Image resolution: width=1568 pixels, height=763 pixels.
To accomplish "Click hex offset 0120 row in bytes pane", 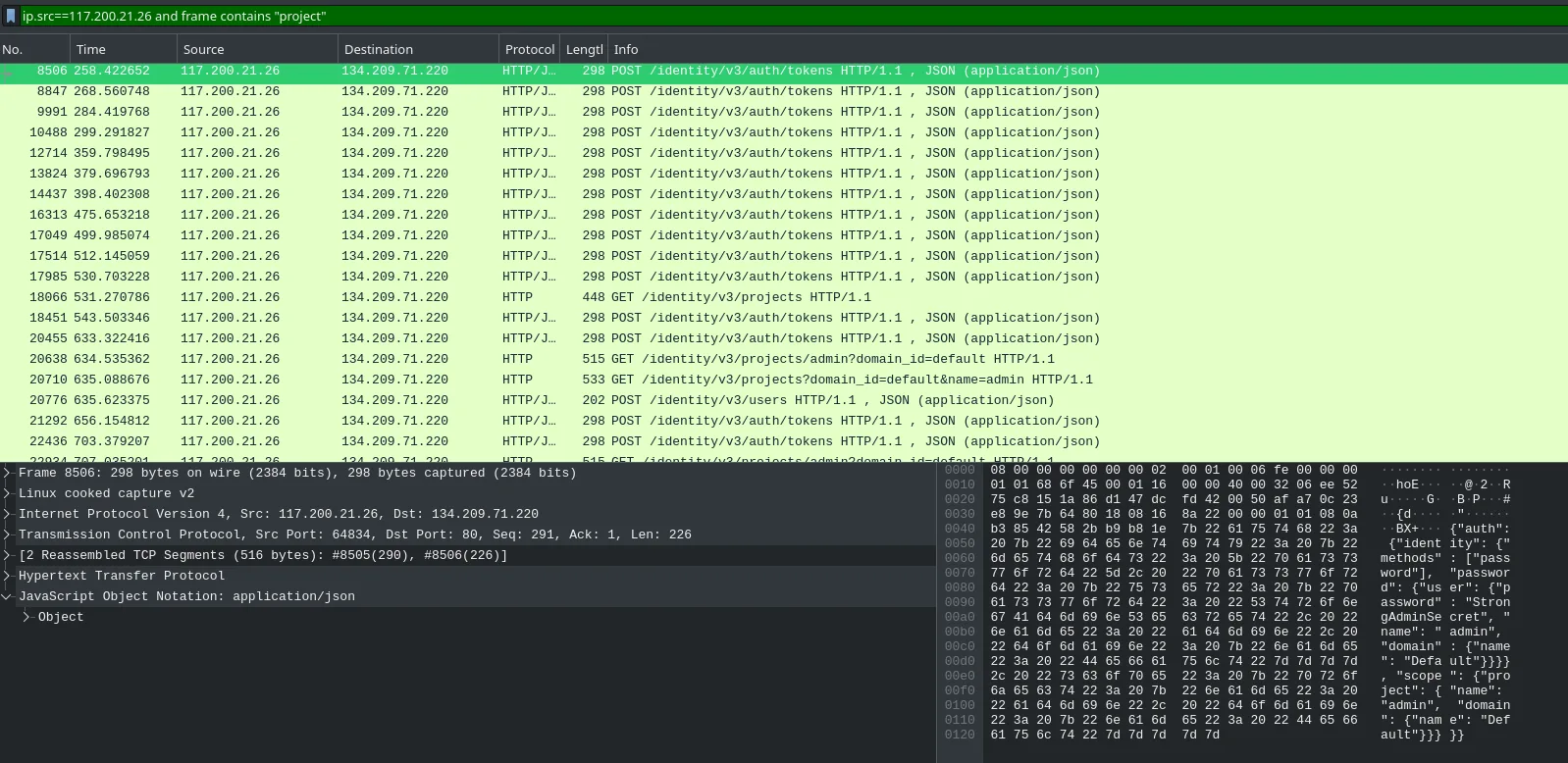I will click(960, 735).
